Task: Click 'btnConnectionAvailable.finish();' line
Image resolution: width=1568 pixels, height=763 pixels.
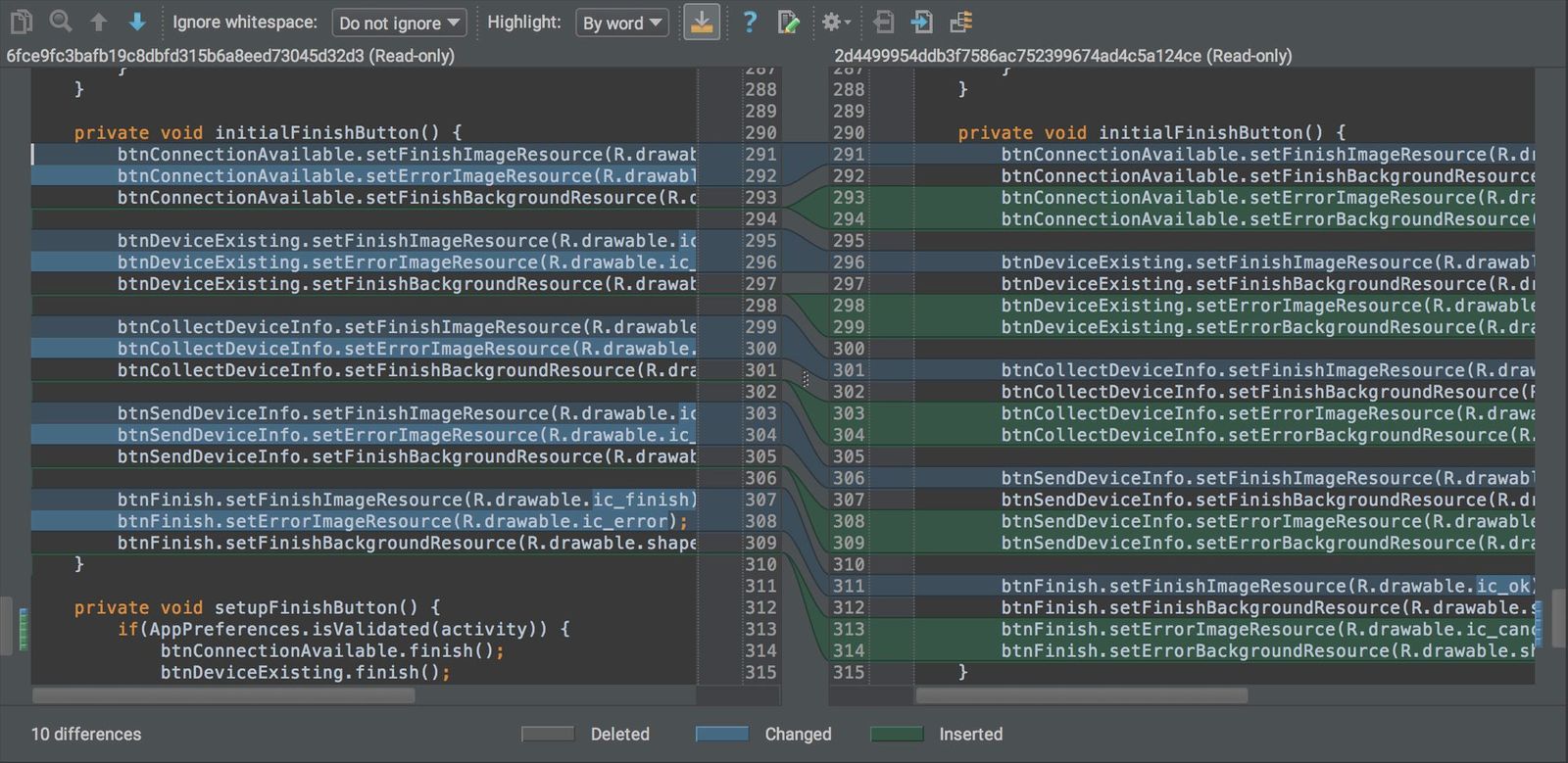Action: tap(332, 650)
